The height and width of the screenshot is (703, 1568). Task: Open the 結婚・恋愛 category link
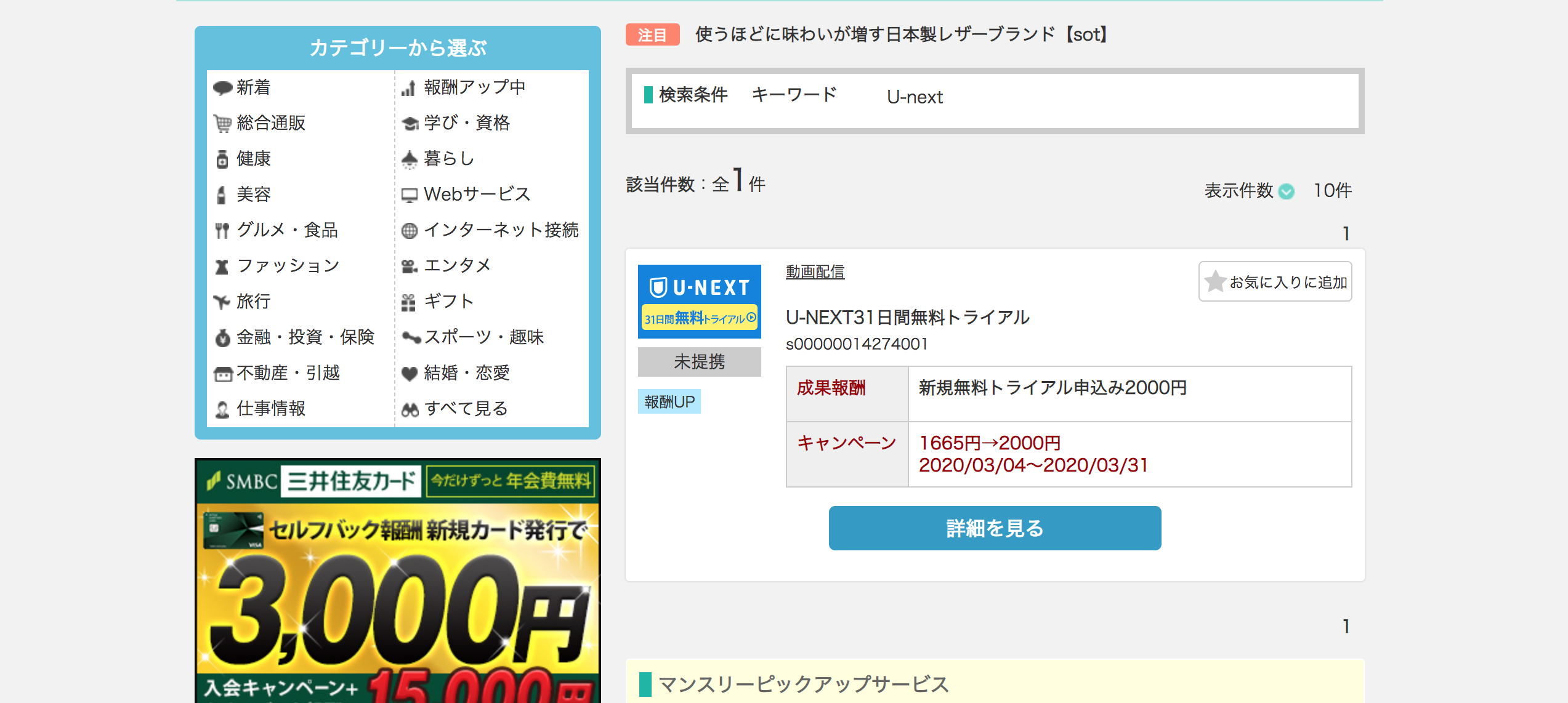[467, 372]
